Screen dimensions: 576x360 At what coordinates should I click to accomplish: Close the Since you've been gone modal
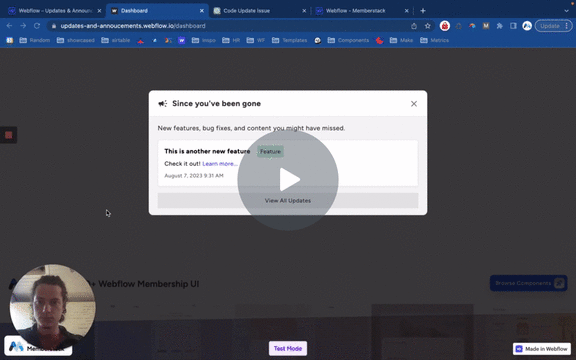coord(414,104)
